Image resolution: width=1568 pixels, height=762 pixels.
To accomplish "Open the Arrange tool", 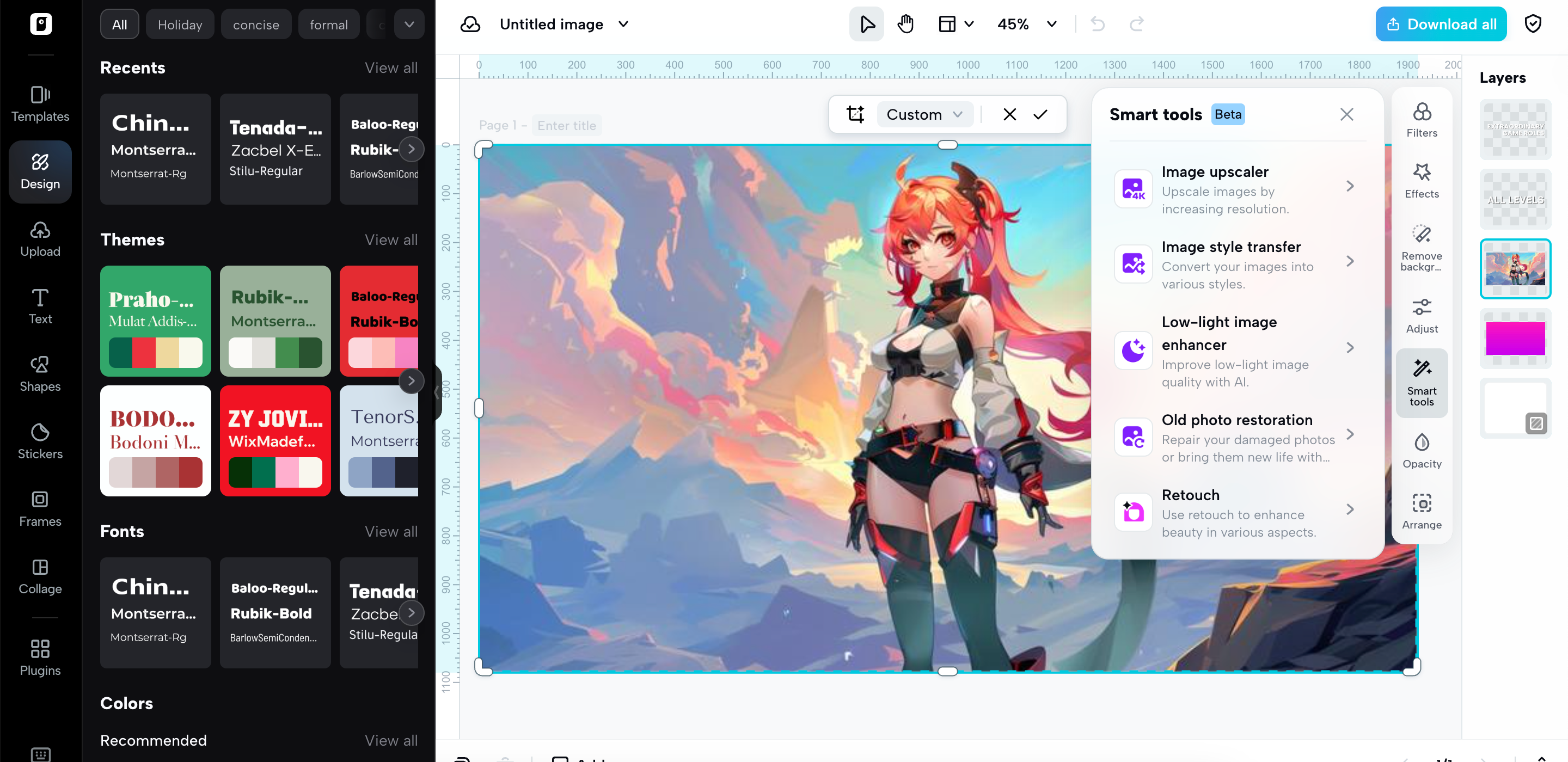I will pyautogui.click(x=1422, y=512).
